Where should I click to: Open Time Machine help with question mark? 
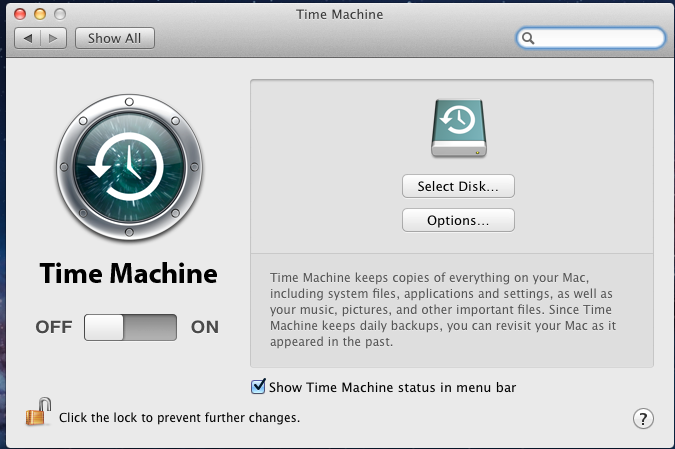643,418
